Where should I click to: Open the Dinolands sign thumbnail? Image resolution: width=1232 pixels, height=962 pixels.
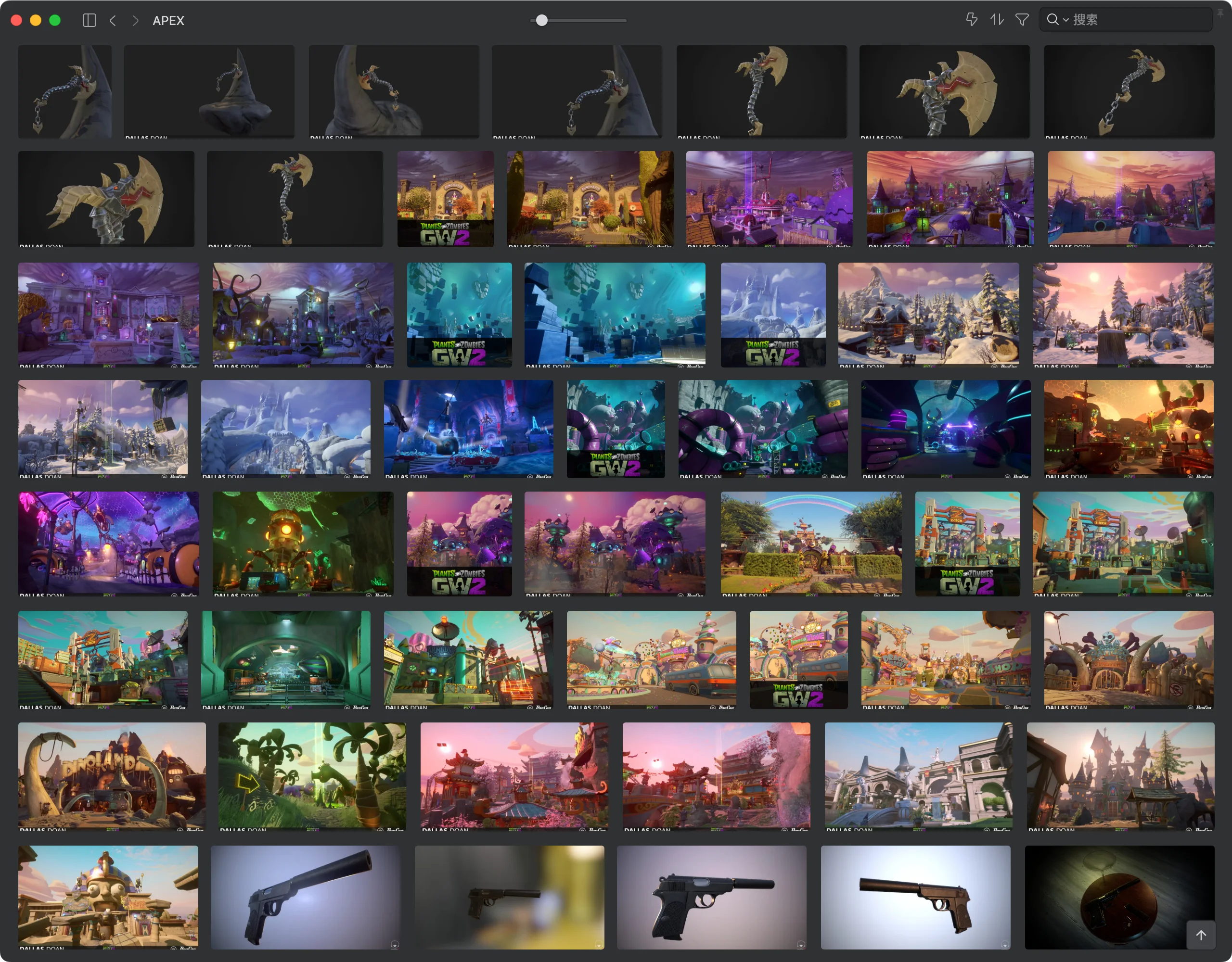(x=112, y=777)
